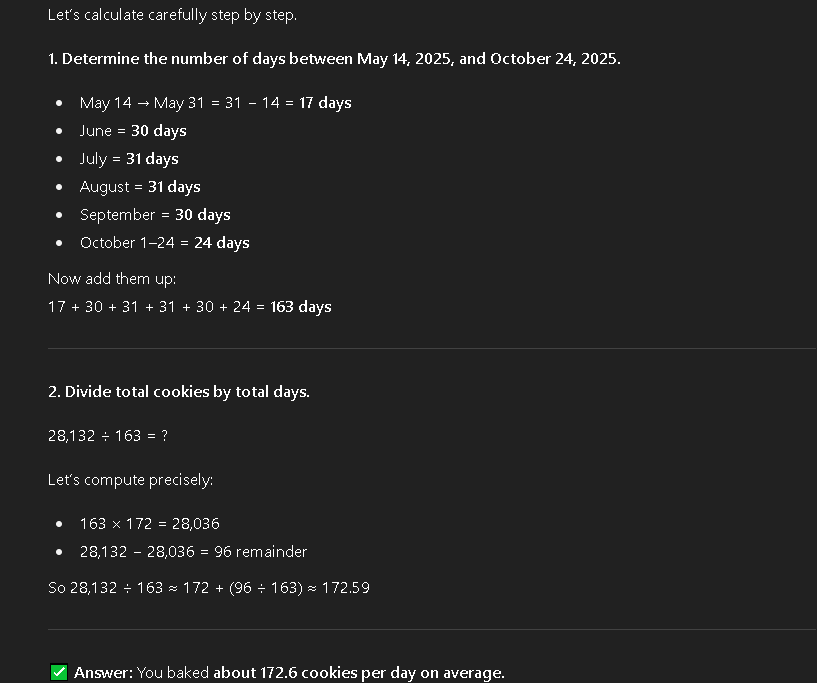Click the green checkmark icon beside Answer
The image size is (817, 683).
tap(59, 673)
